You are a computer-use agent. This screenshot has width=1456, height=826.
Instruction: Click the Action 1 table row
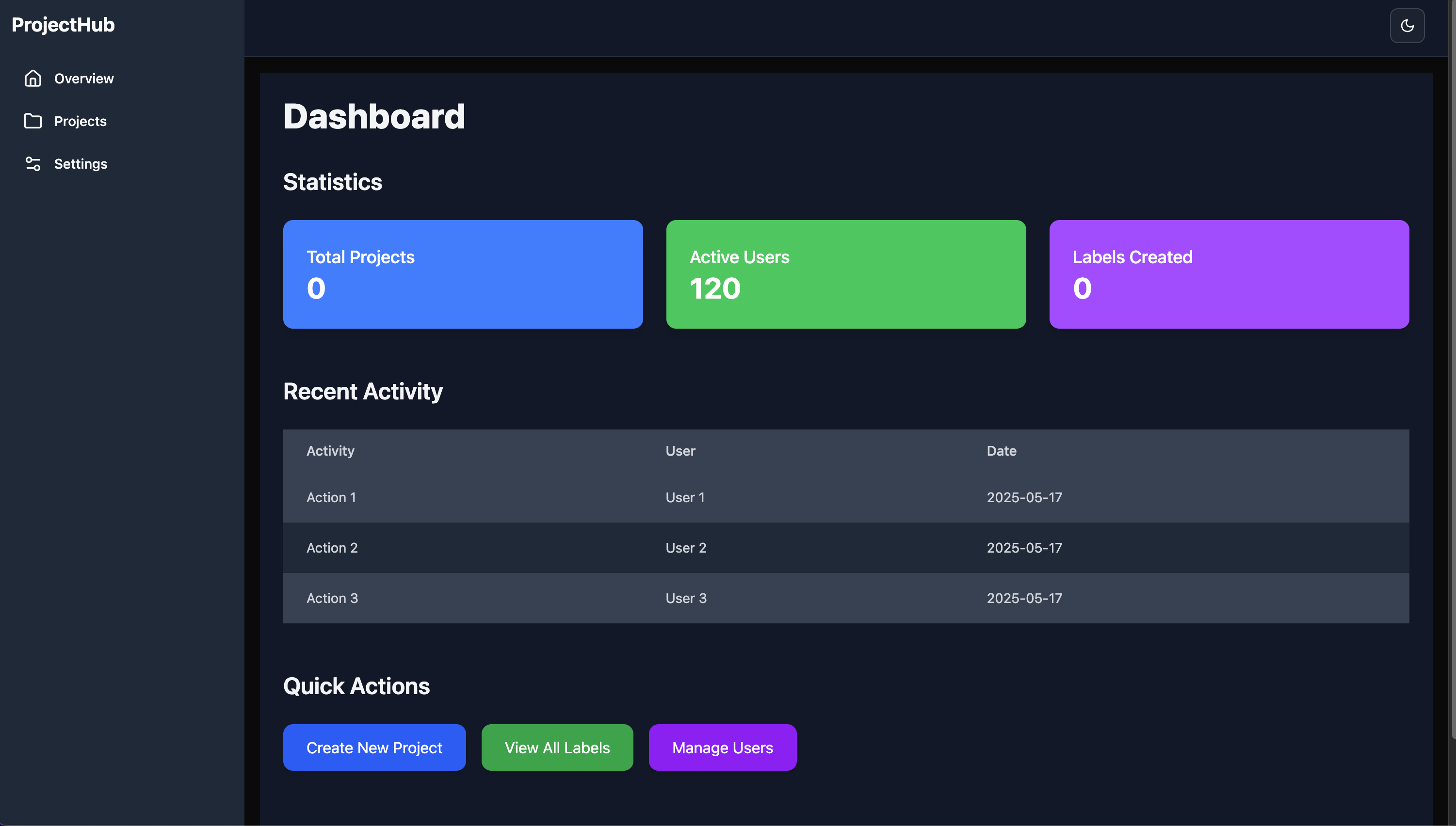coord(331,497)
